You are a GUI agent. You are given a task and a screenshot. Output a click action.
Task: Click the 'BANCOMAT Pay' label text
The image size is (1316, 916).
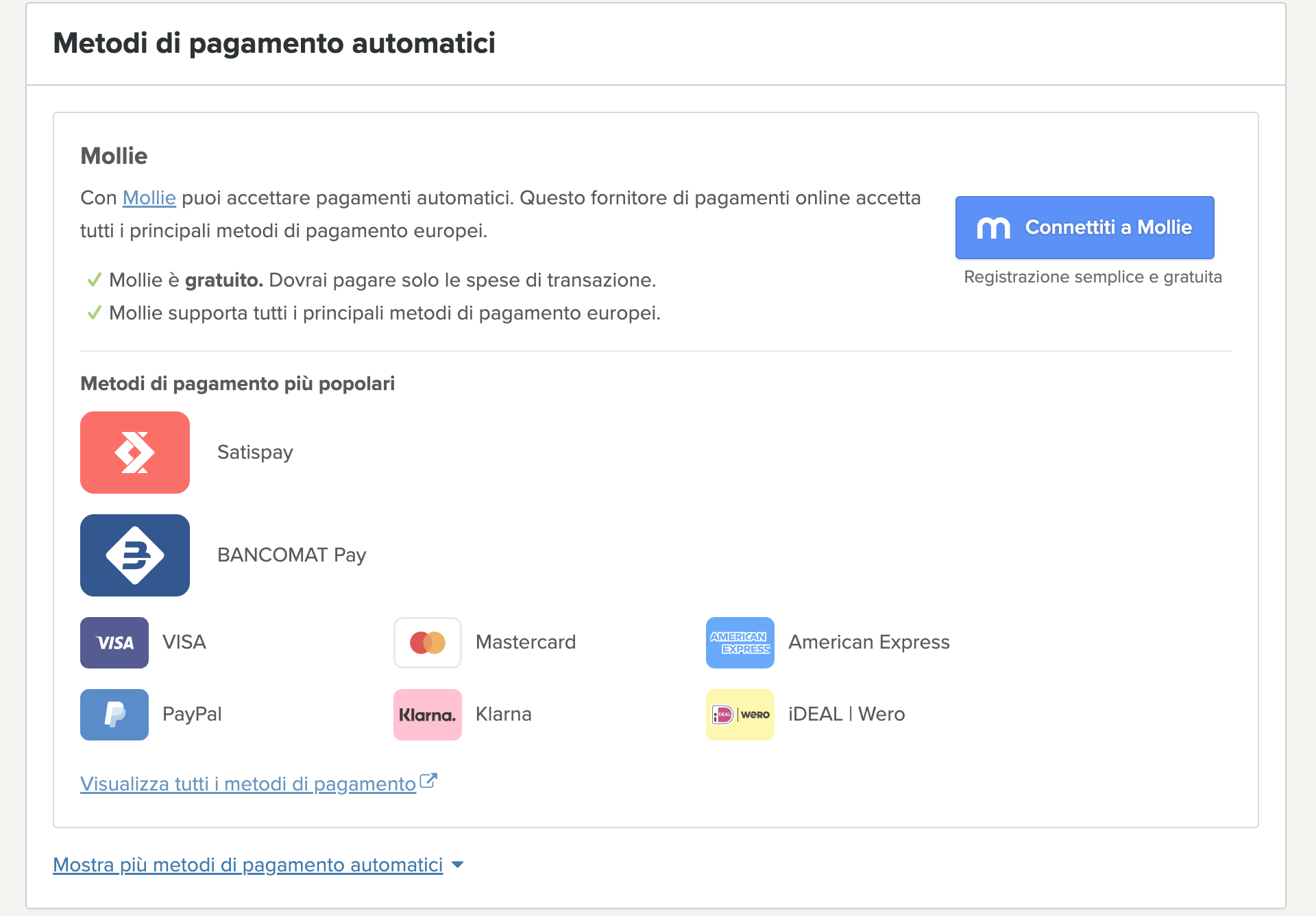pyautogui.click(x=292, y=555)
